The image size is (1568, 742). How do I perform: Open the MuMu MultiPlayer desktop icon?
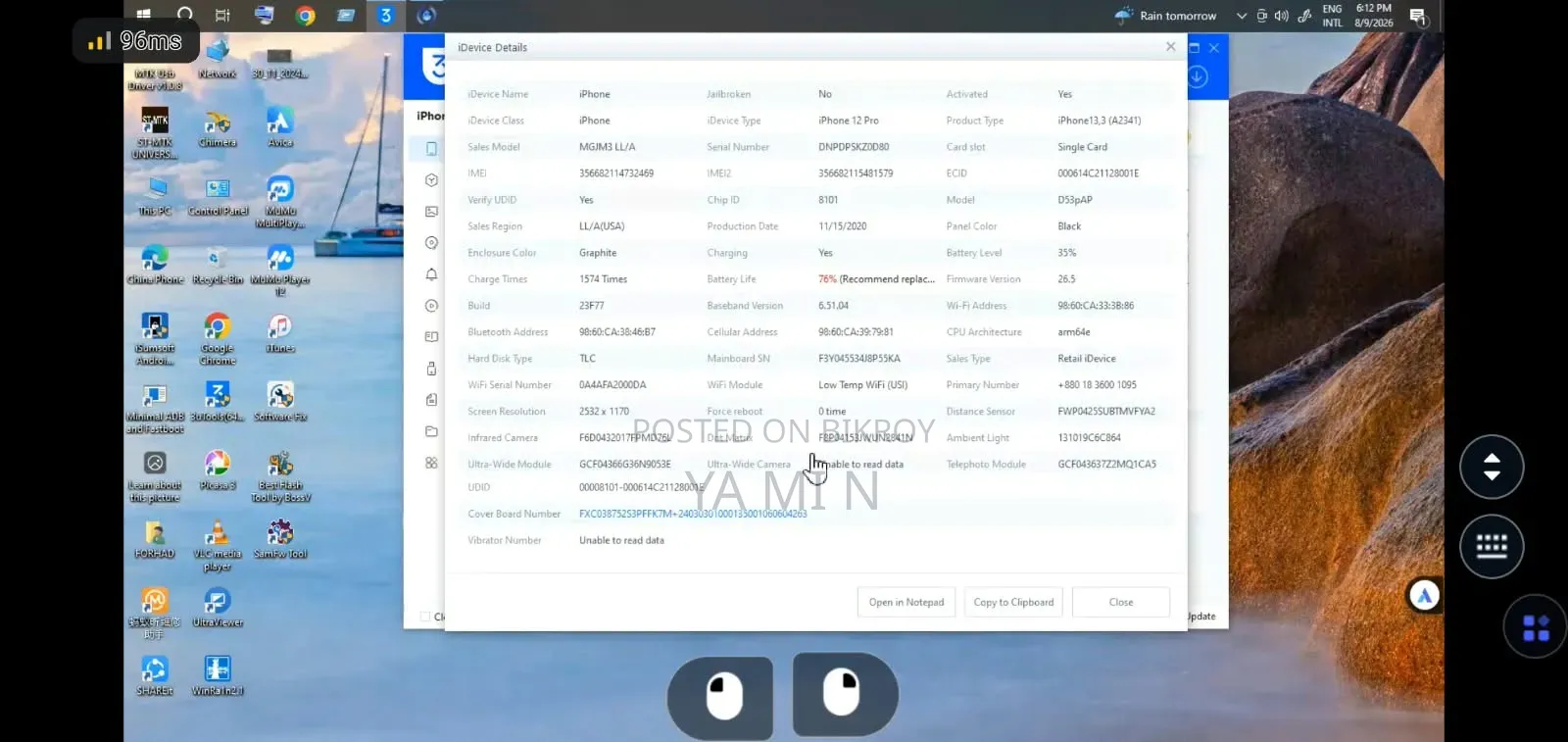(x=280, y=203)
